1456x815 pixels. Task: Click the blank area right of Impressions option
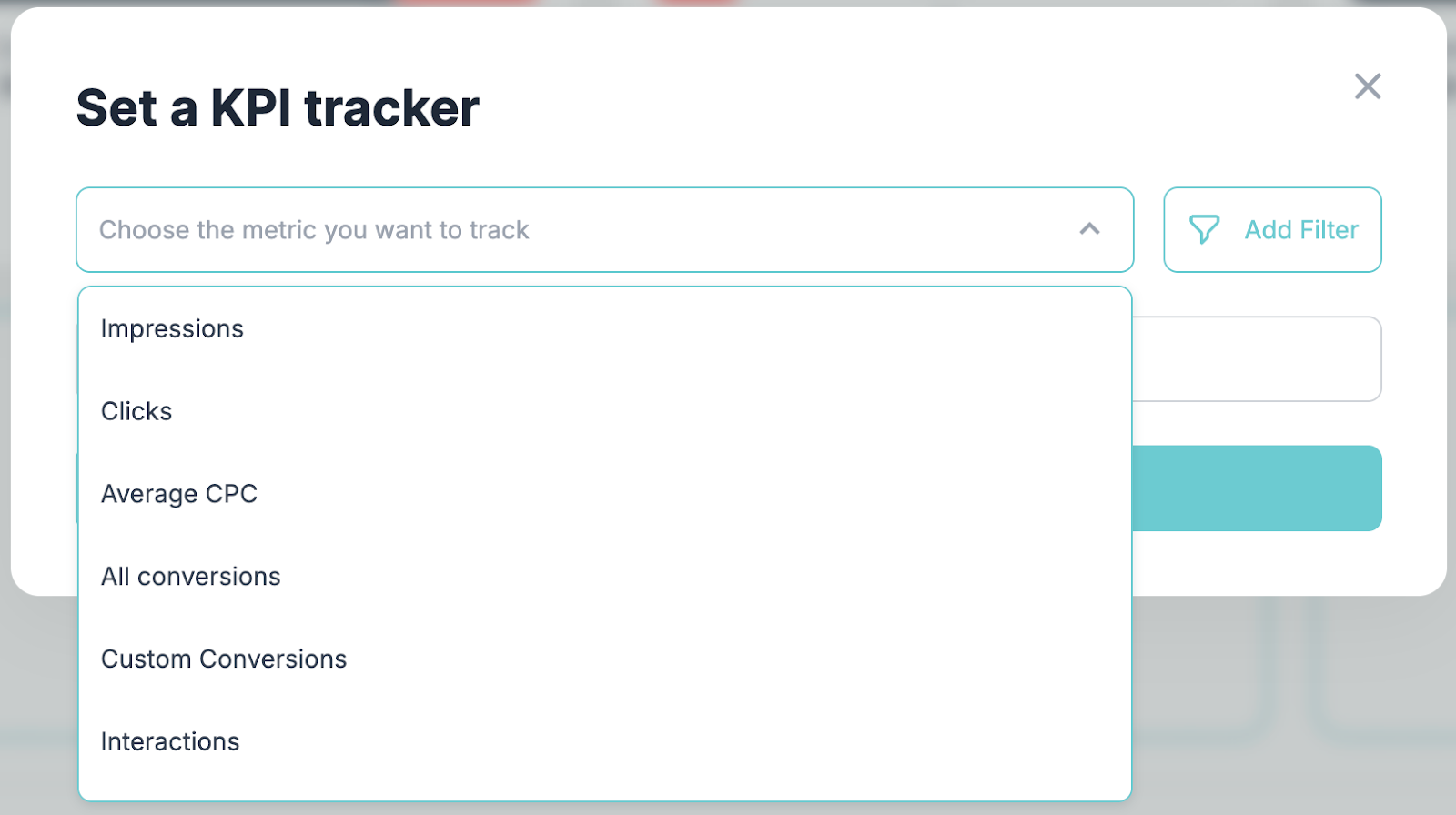coord(682,328)
